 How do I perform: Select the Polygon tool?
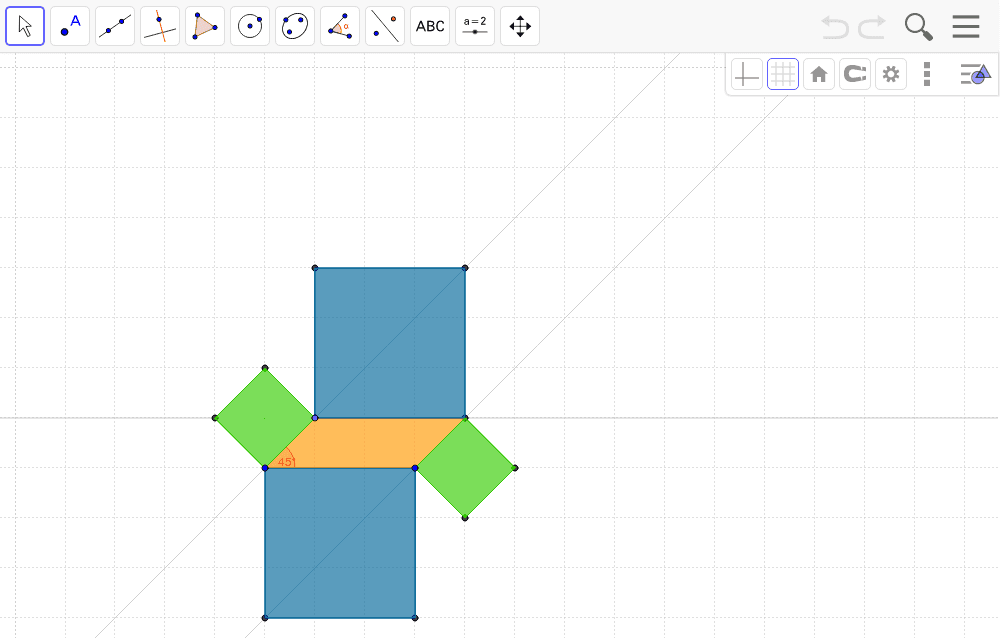point(205,26)
